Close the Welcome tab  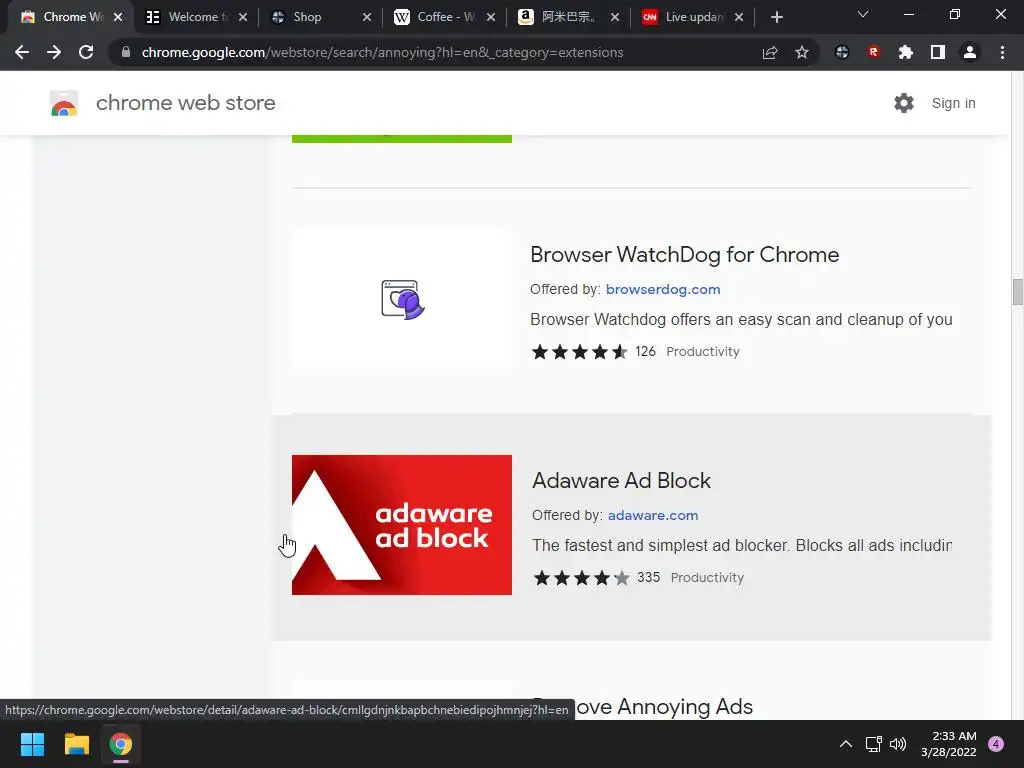click(x=243, y=17)
